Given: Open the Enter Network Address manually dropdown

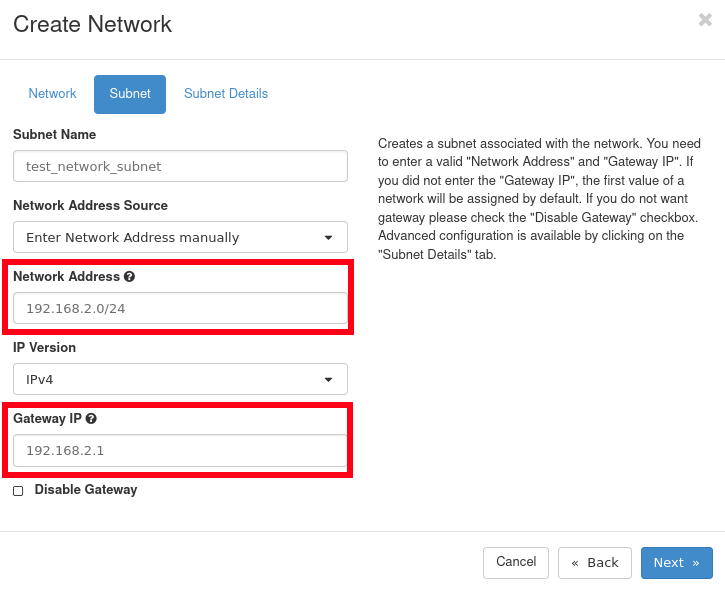Looking at the screenshot, I should 170,238.
